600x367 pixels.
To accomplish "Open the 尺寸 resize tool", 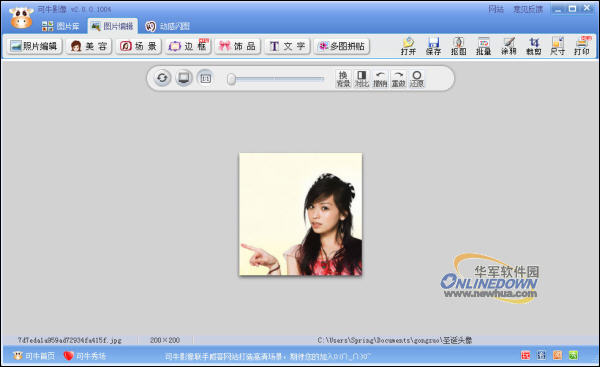I will (x=558, y=46).
